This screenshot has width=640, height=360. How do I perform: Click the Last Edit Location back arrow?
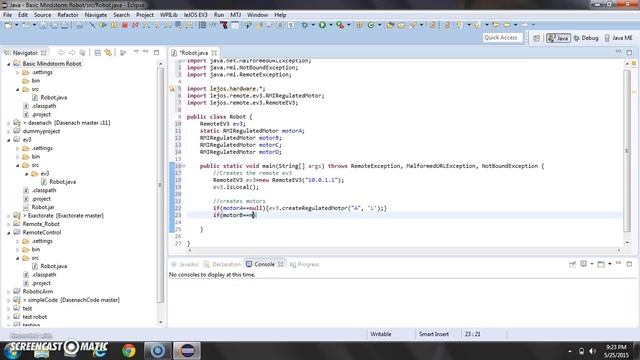(x=496, y=25)
